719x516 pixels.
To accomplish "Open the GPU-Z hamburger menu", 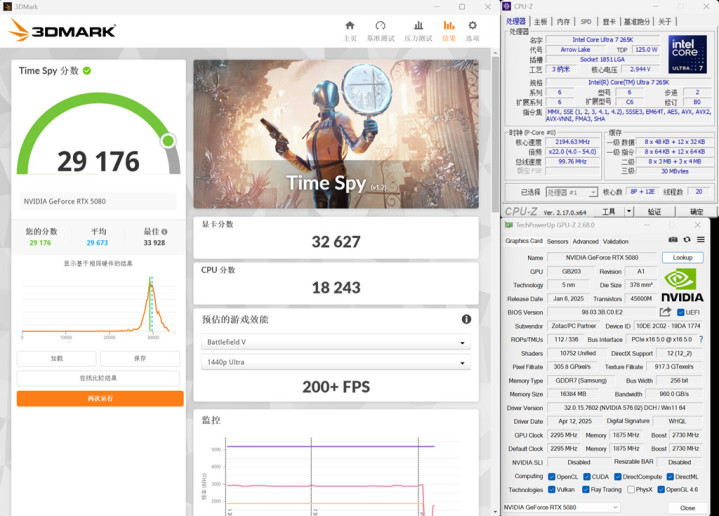I will pyautogui.click(x=702, y=240).
